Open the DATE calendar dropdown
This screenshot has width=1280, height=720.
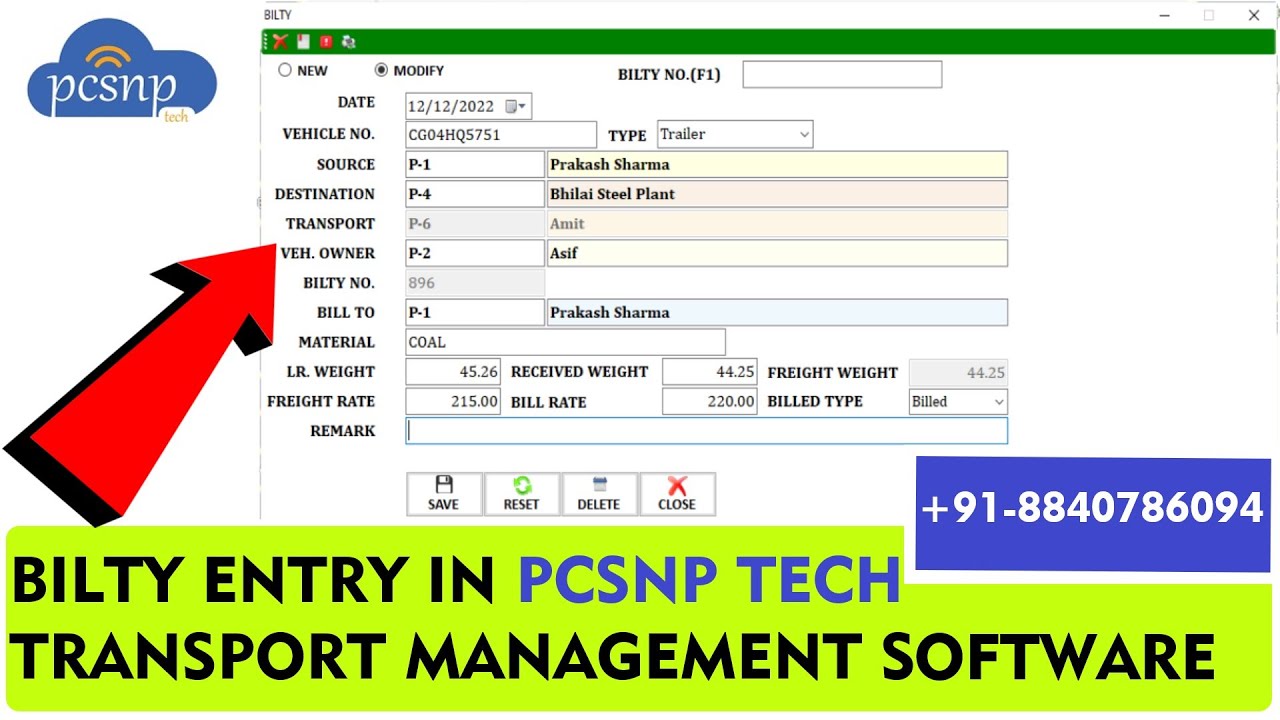click(515, 106)
